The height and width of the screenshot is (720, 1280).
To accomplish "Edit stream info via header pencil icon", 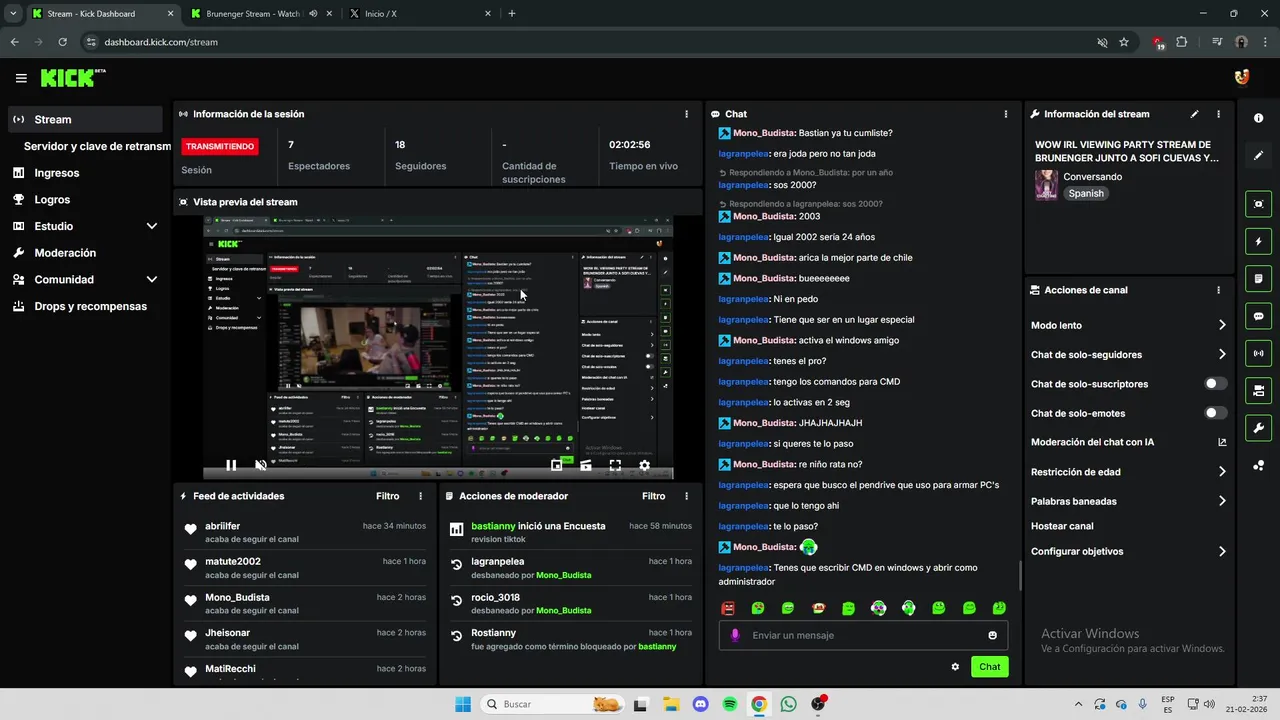I will (1194, 114).
